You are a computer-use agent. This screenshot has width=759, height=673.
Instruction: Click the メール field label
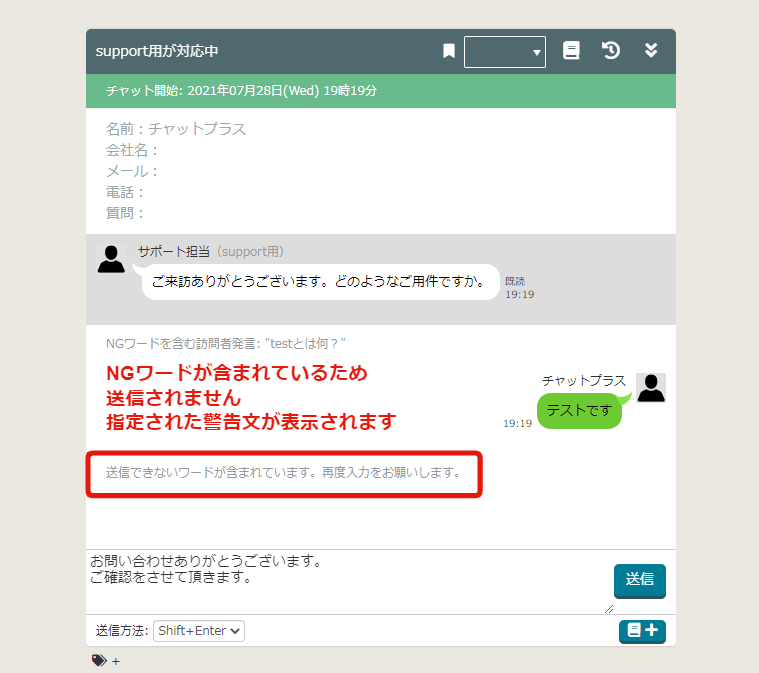(x=132, y=171)
